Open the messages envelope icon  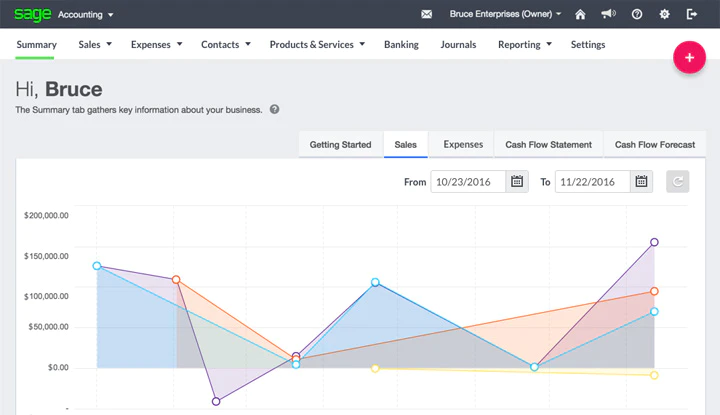coord(427,14)
